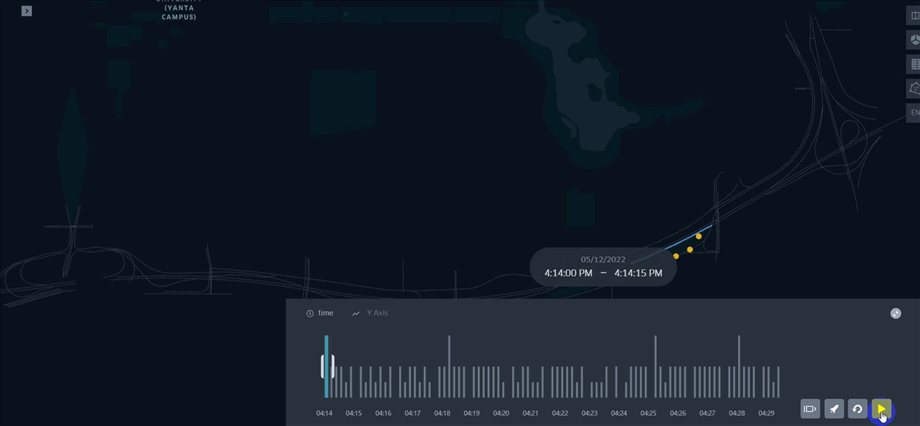Click the 04:22 timeline tick label
The height and width of the screenshot is (426, 920).
point(560,413)
